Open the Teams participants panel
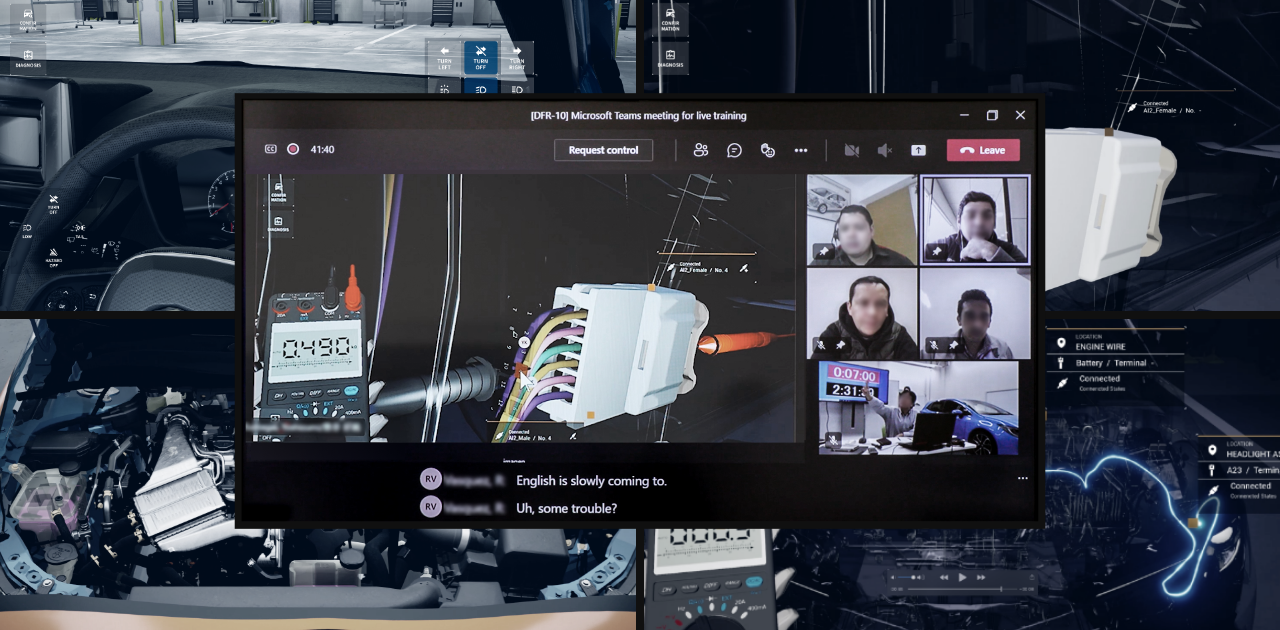The width and height of the screenshot is (1280, 630). pos(700,150)
